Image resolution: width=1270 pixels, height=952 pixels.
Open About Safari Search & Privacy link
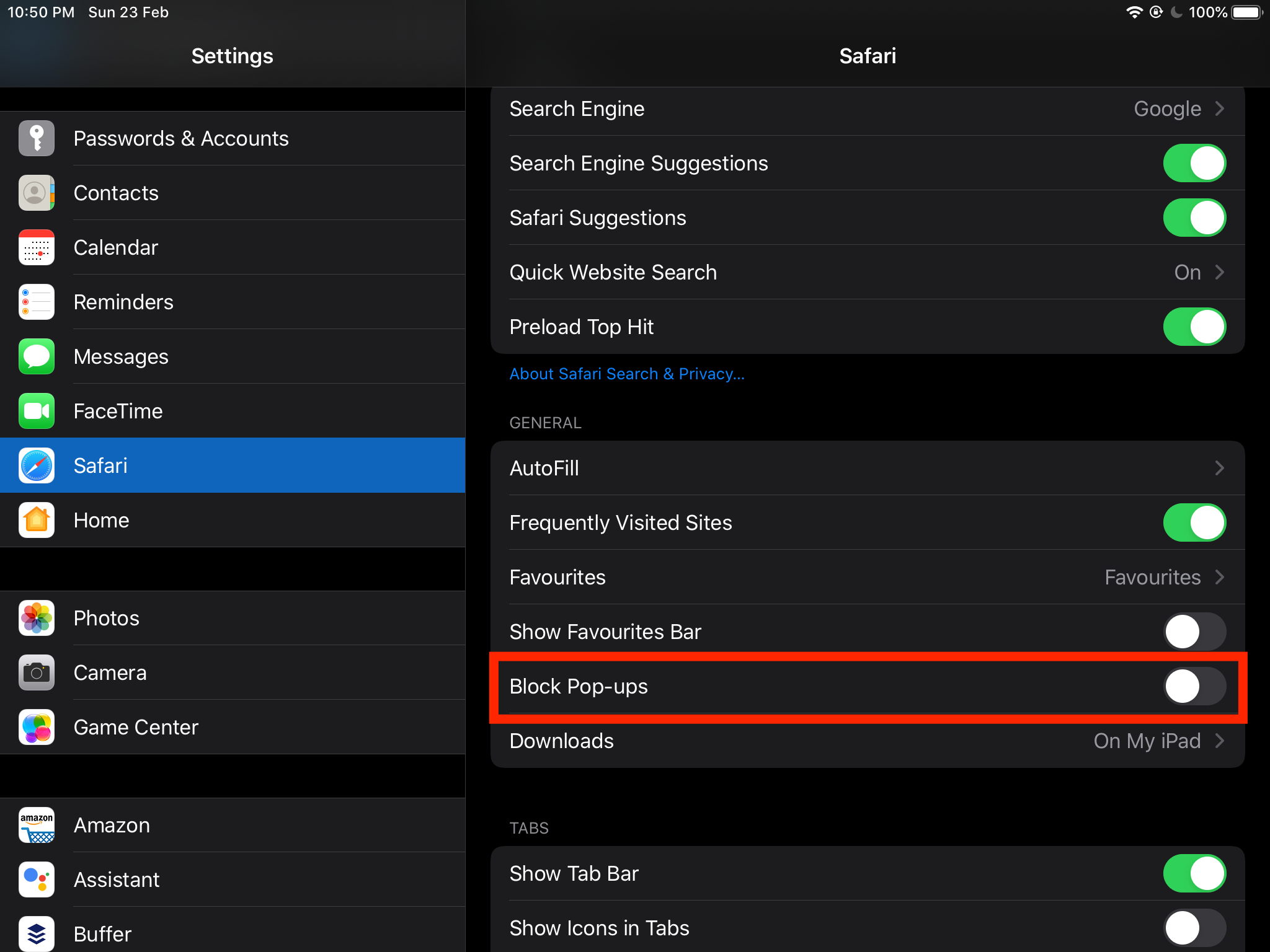click(x=627, y=374)
